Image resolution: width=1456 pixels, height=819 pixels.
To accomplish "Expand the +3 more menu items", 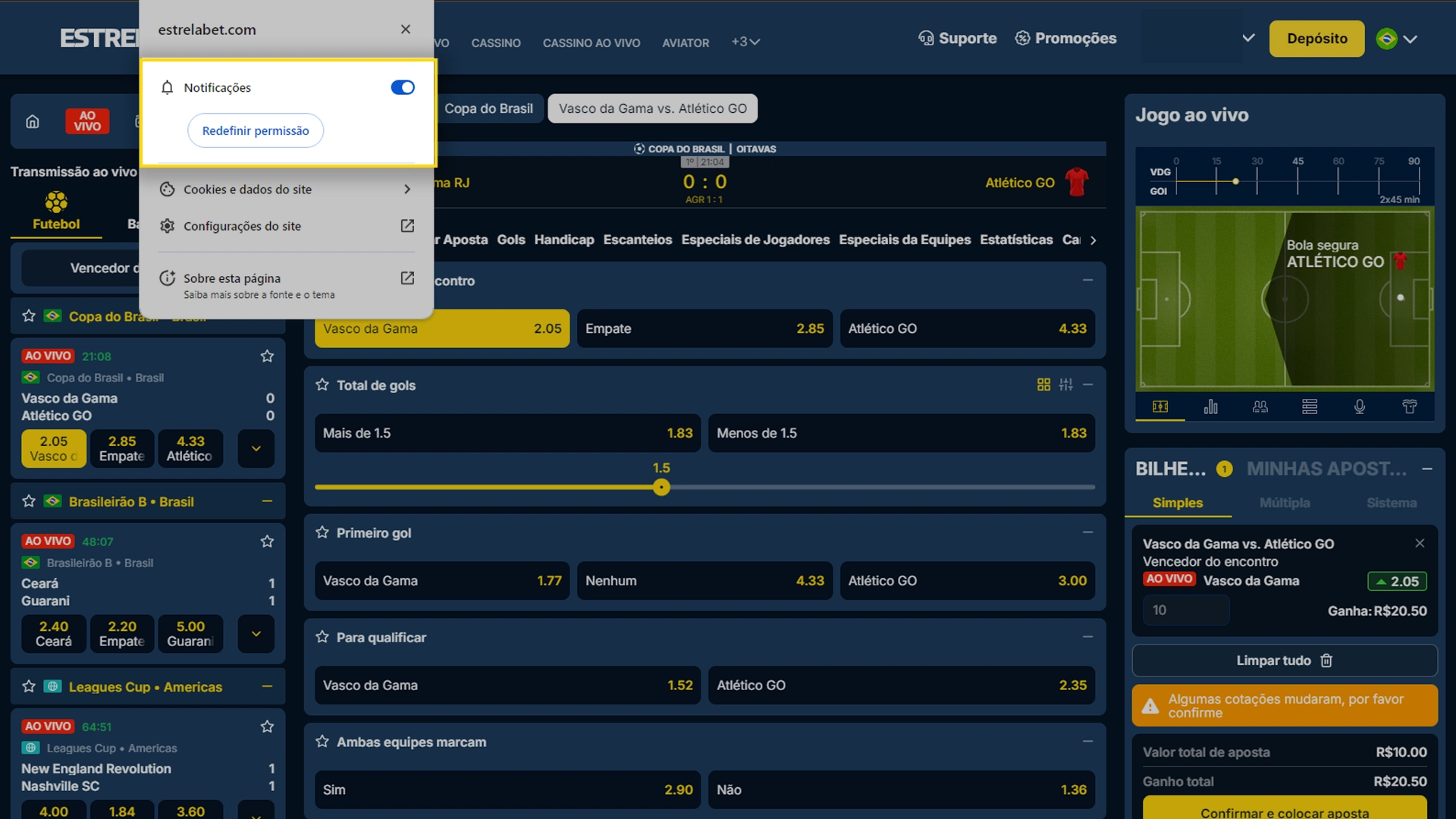I will (x=745, y=42).
